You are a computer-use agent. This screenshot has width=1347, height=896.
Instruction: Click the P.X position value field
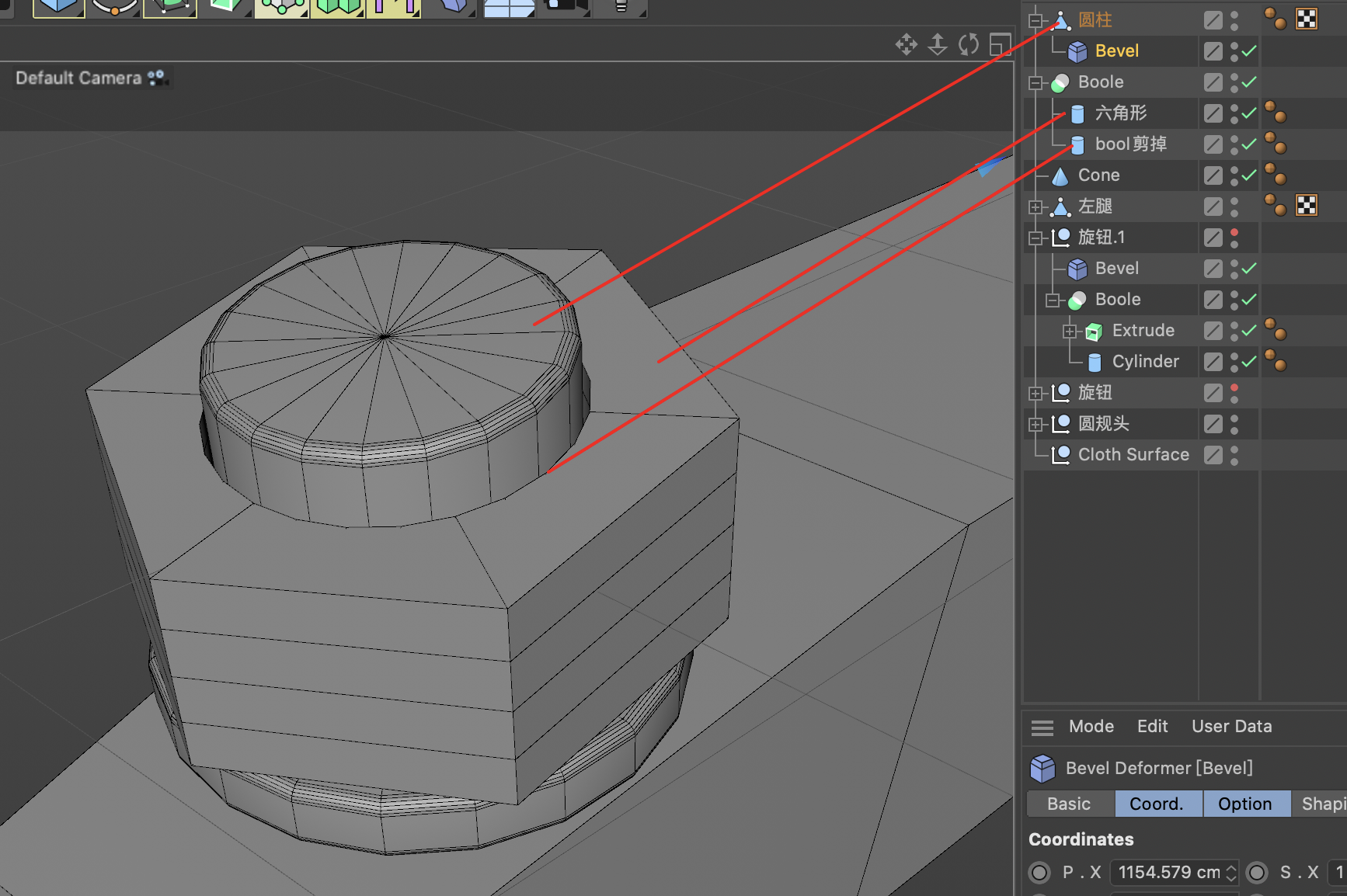[x=1168, y=873]
